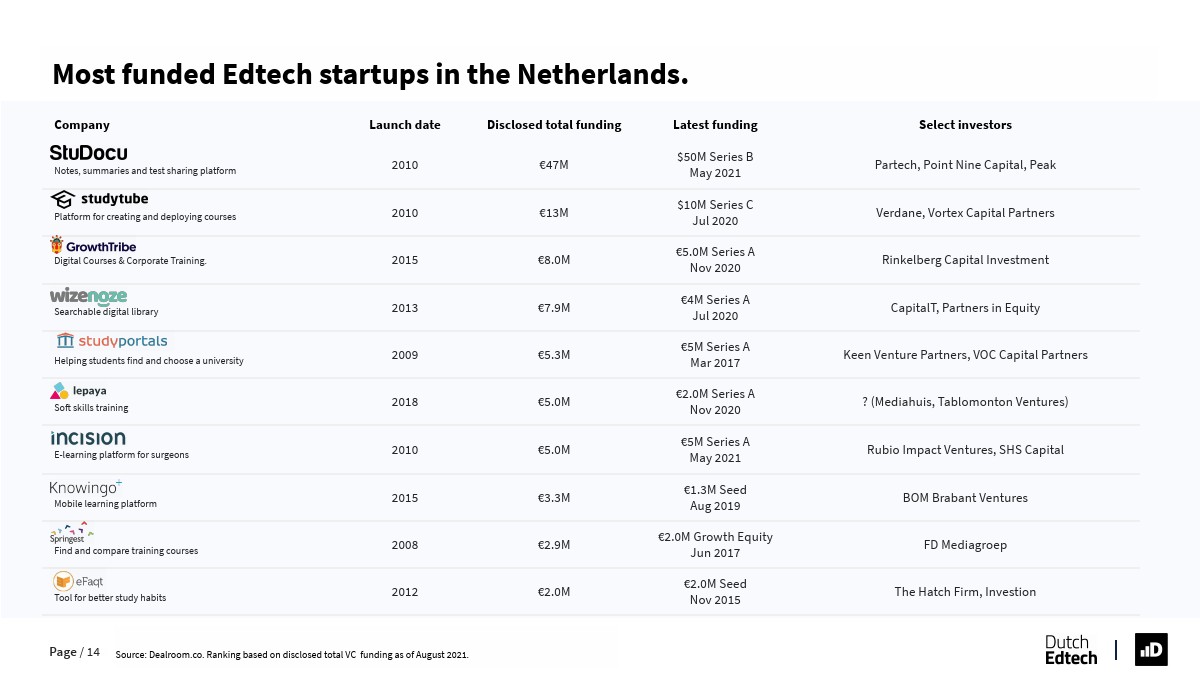
Task: Click the slide title about Edtech startups
Action: 370,74
